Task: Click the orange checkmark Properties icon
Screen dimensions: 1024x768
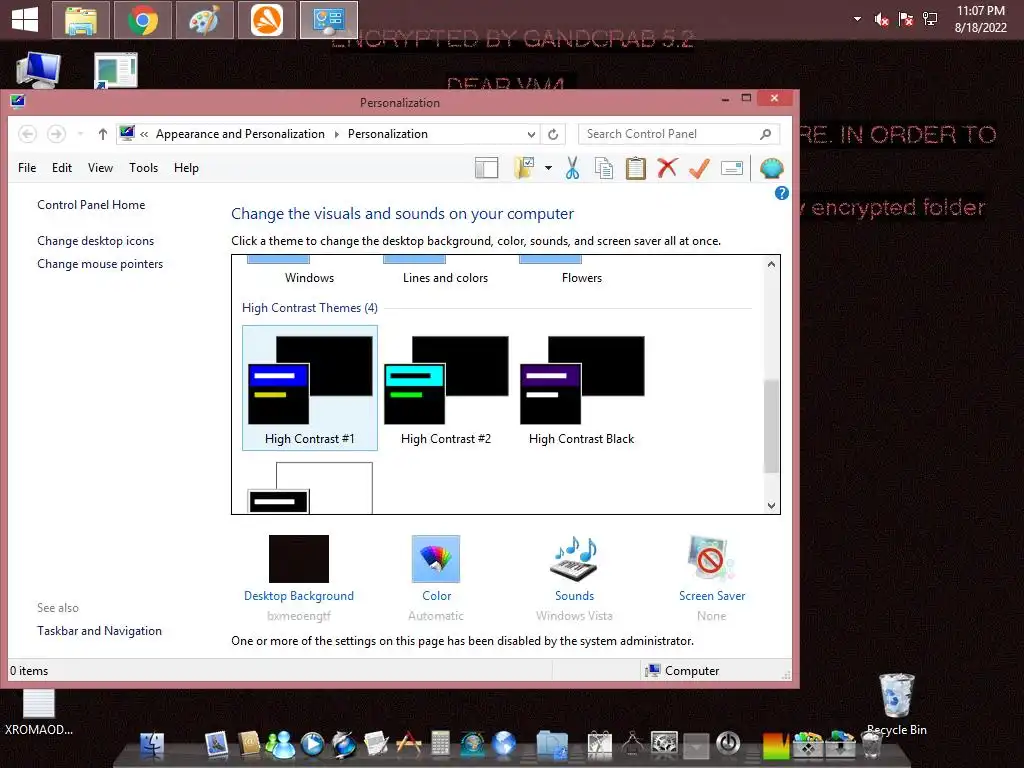Action: (x=699, y=168)
